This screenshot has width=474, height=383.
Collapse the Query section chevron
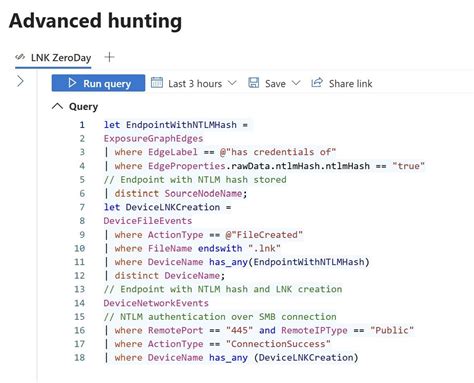(57, 106)
